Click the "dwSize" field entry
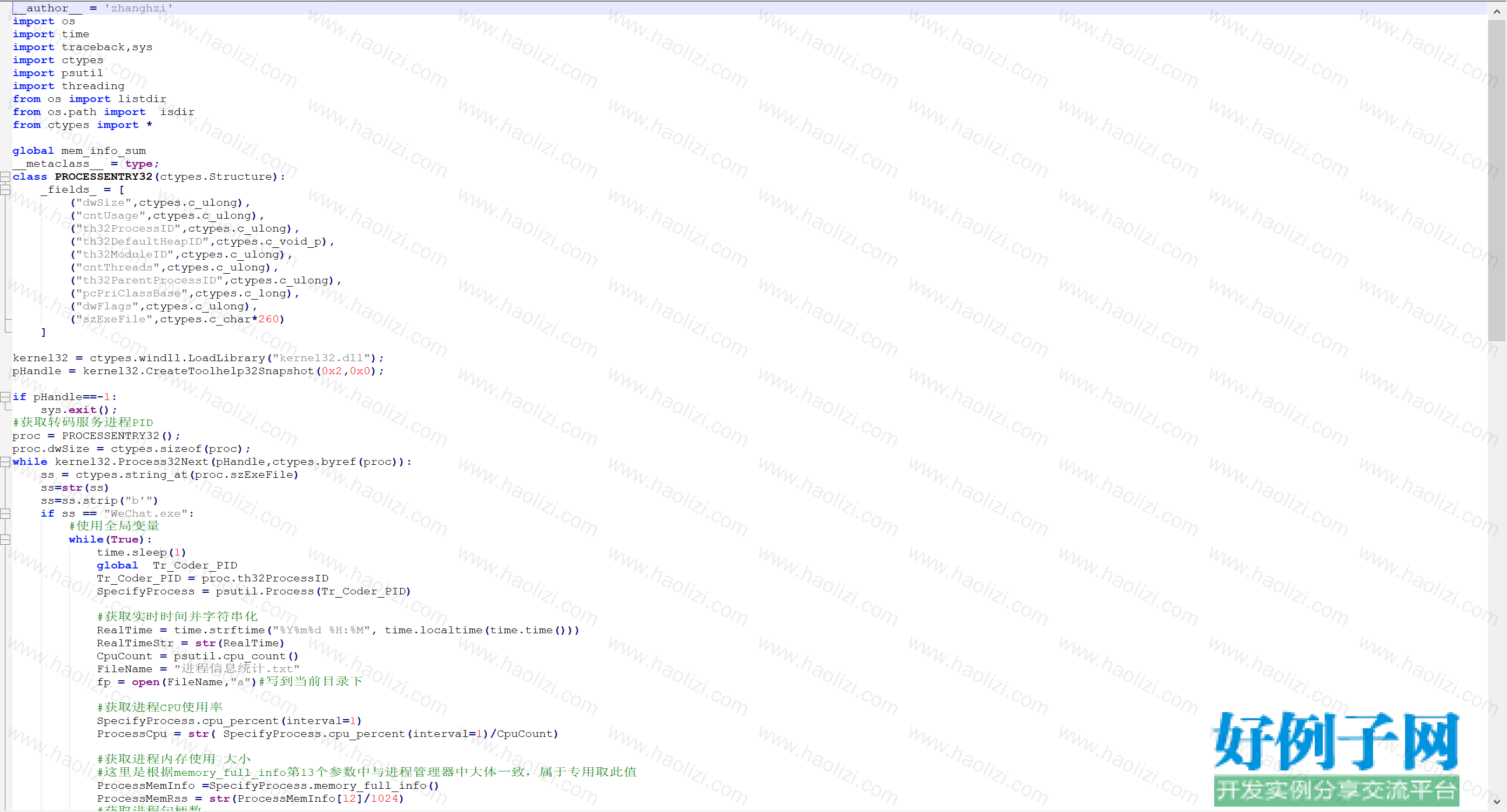 point(160,202)
